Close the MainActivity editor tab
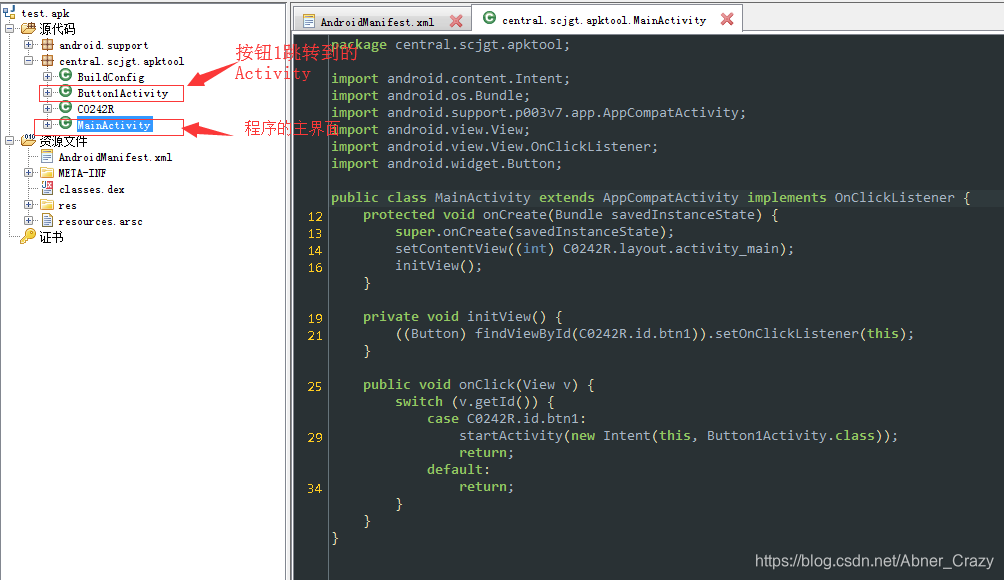This screenshot has width=1004, height=580. coord(727,19)
